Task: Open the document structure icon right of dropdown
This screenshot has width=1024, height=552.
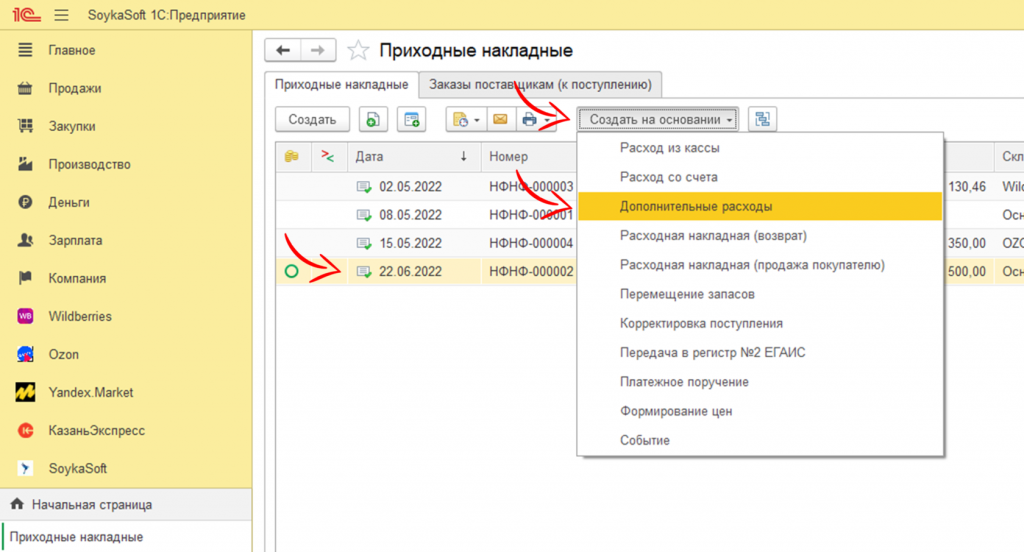Action: [x=763, y=119]
